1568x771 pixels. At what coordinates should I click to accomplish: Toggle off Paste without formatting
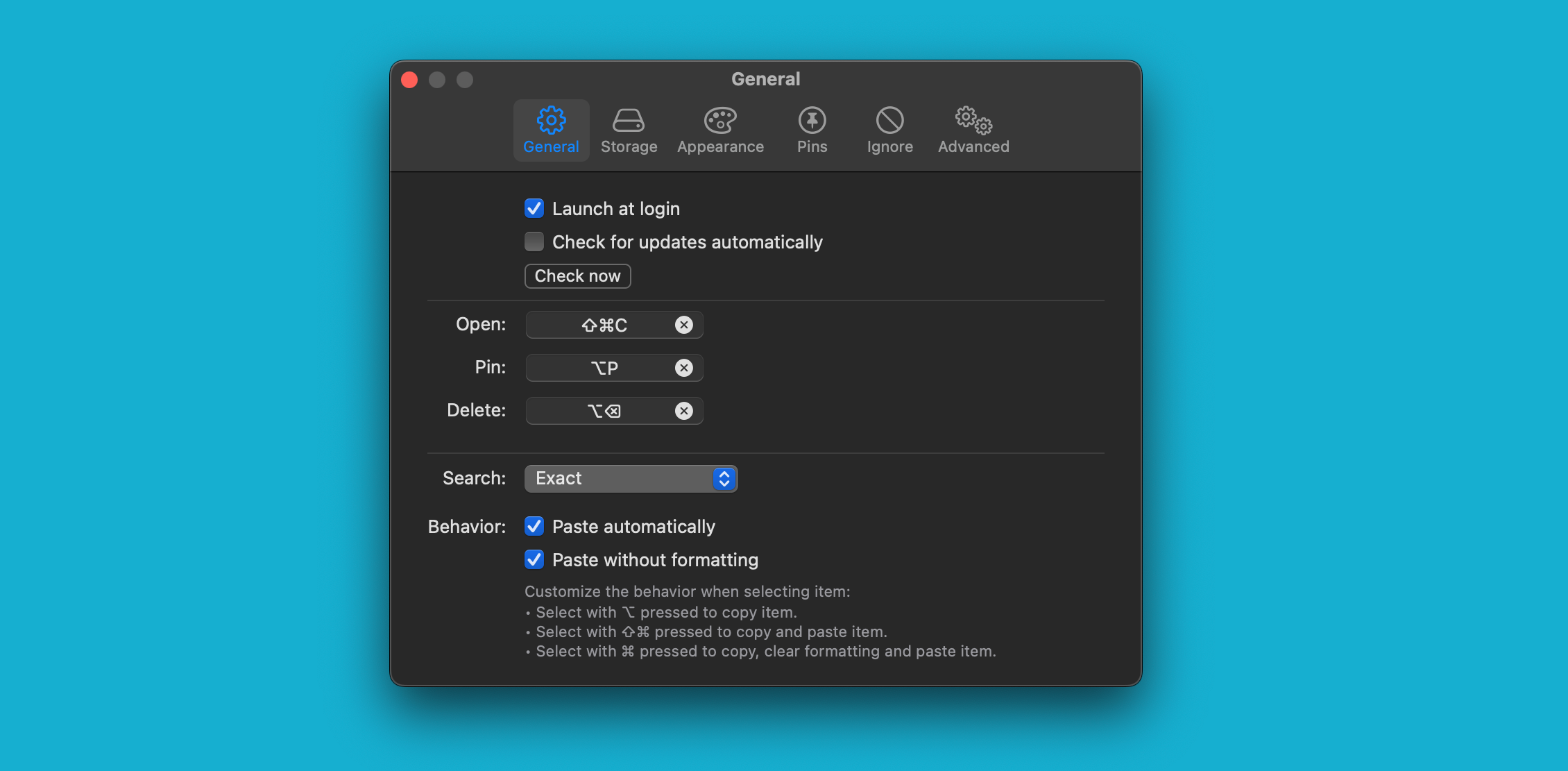point(534,559)
